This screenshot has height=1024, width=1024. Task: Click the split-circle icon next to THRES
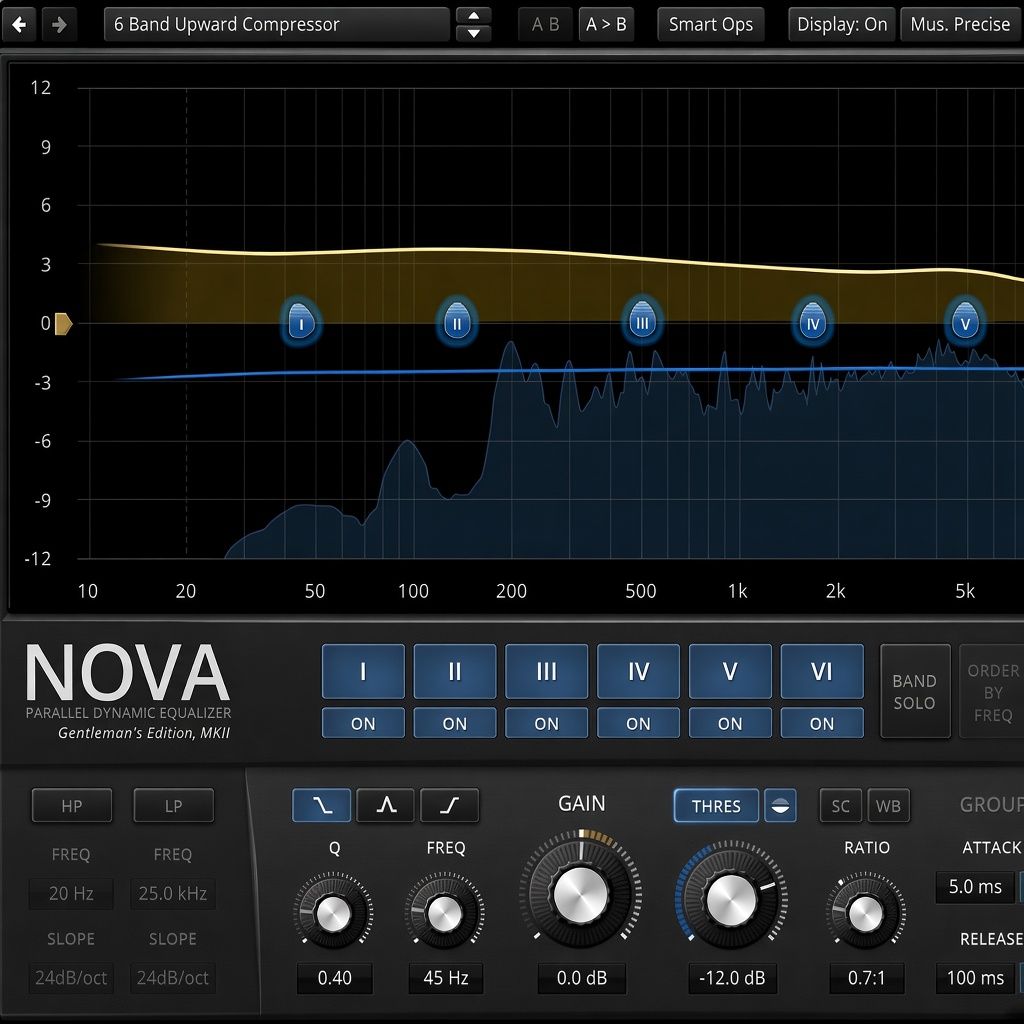coord(780,806)
